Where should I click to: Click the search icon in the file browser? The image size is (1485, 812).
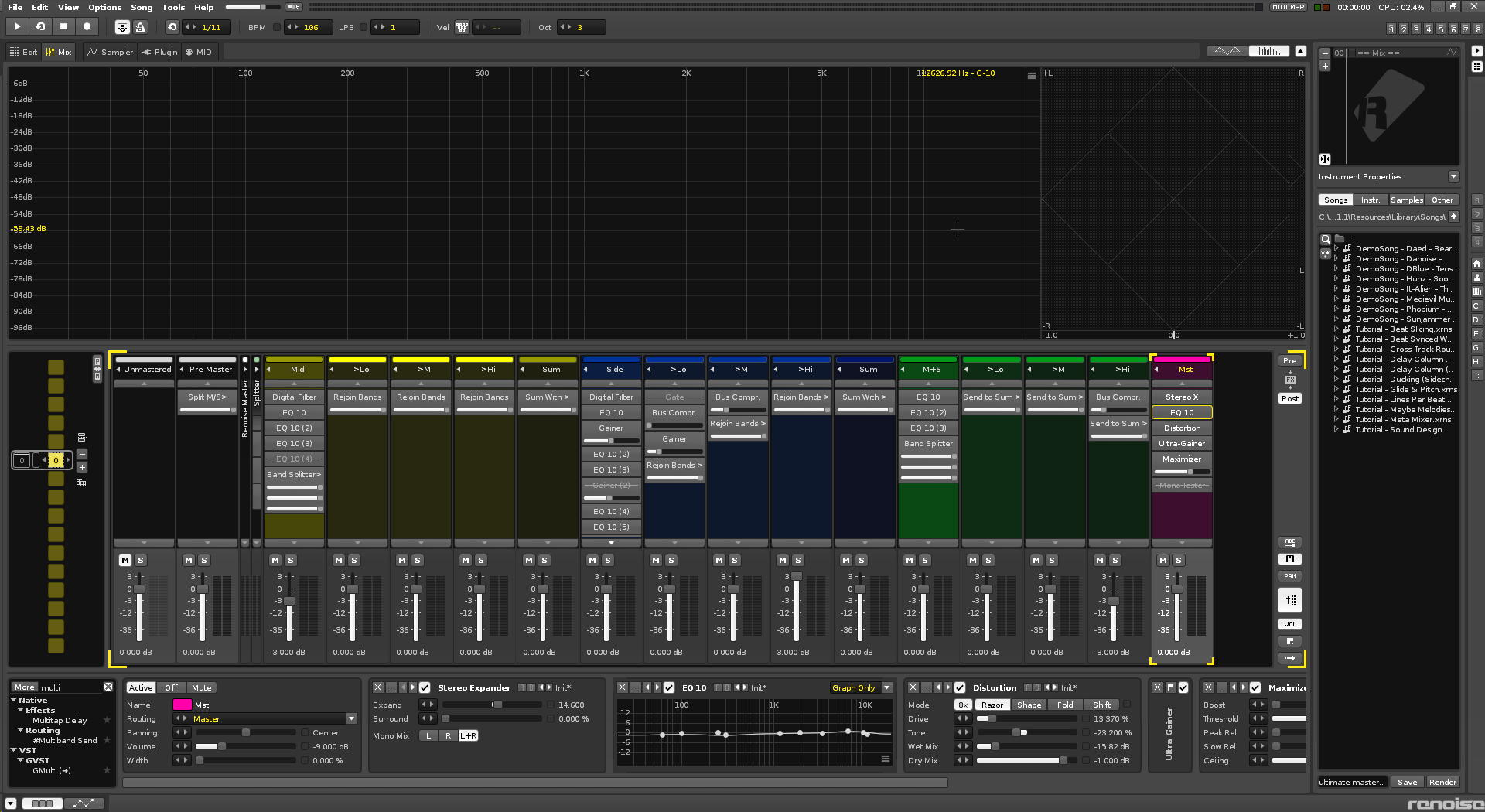point(1326,239)
